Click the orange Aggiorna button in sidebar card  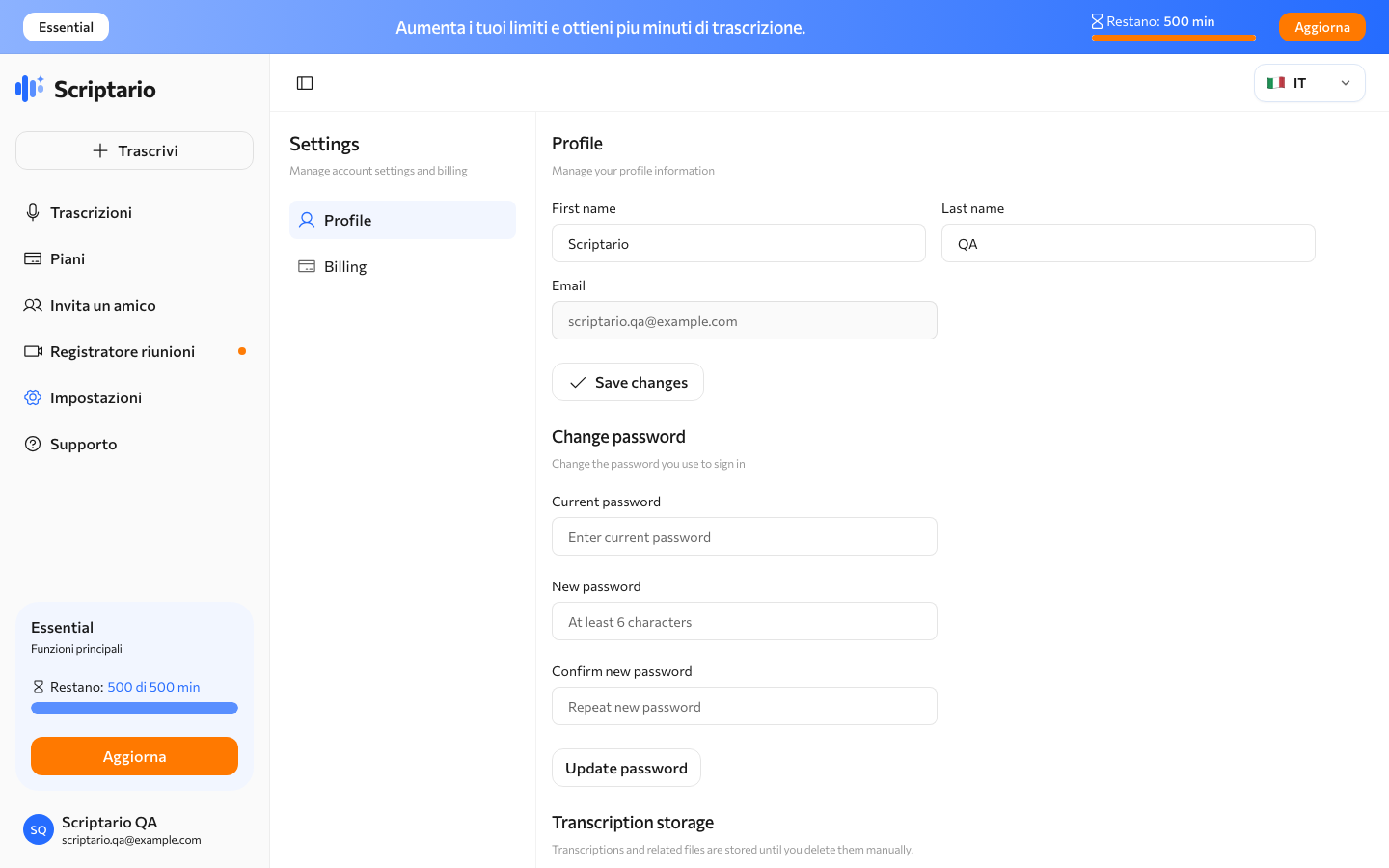(x=134, y=756)
